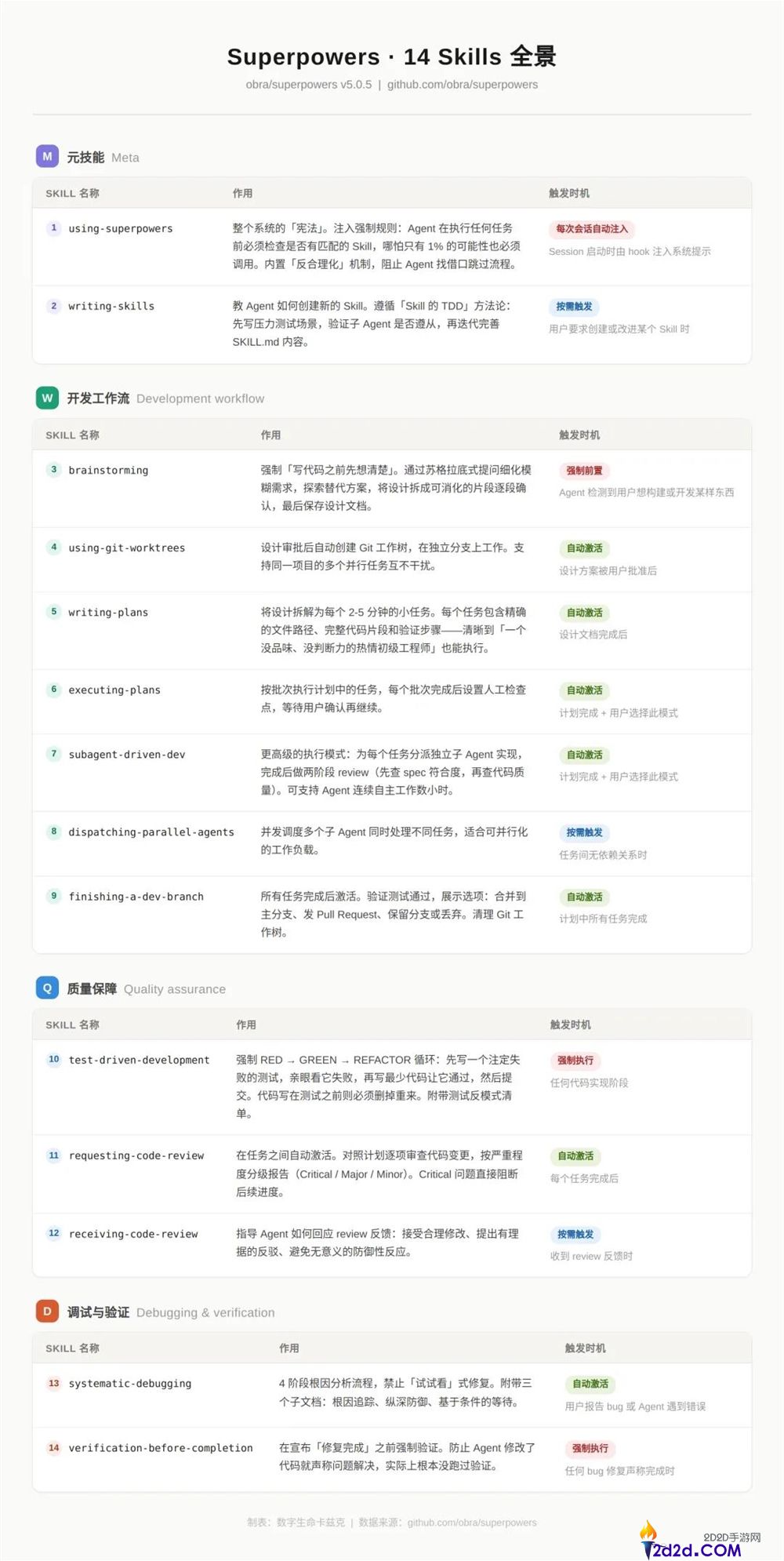Select the subagent-driven-dev skill name
784x1561 pixels.
[127, 754]
